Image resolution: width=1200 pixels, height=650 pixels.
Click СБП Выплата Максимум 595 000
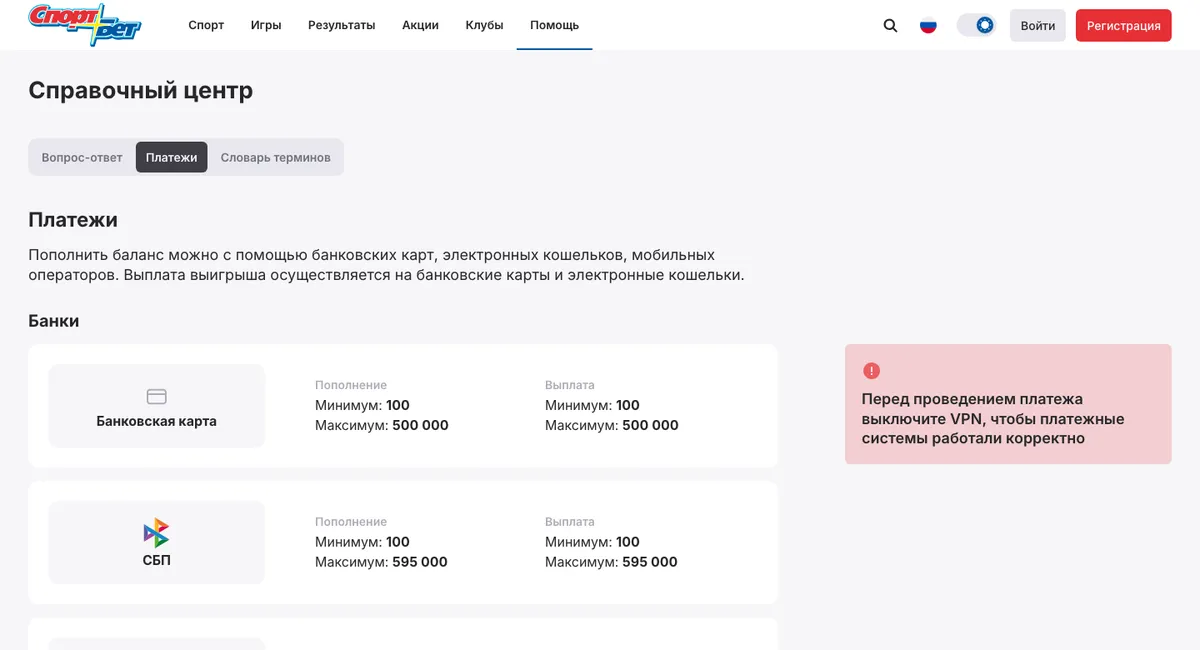(611, 562)
